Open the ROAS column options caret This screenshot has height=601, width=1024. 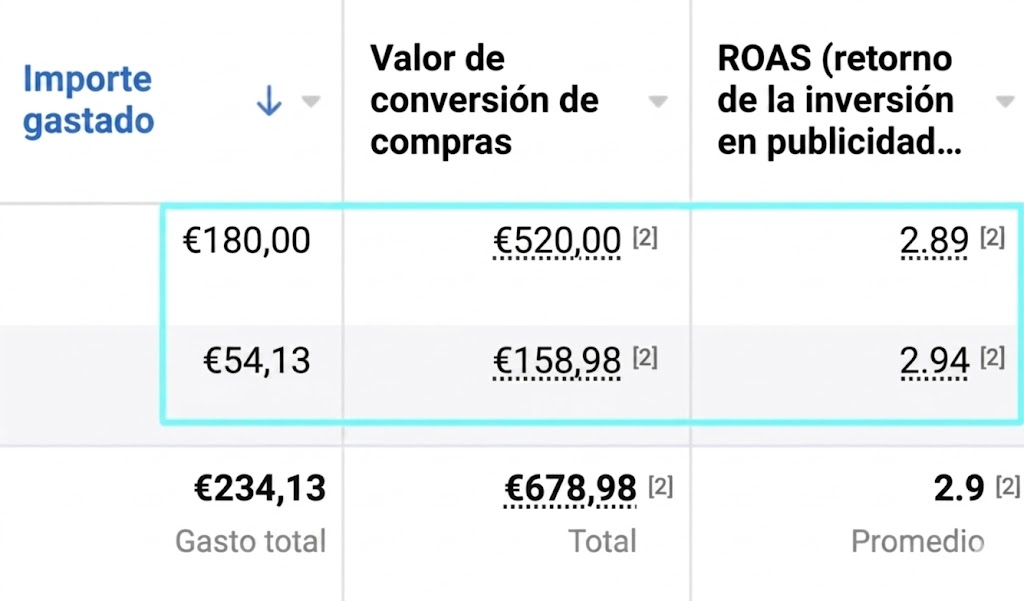point(1004,101)
